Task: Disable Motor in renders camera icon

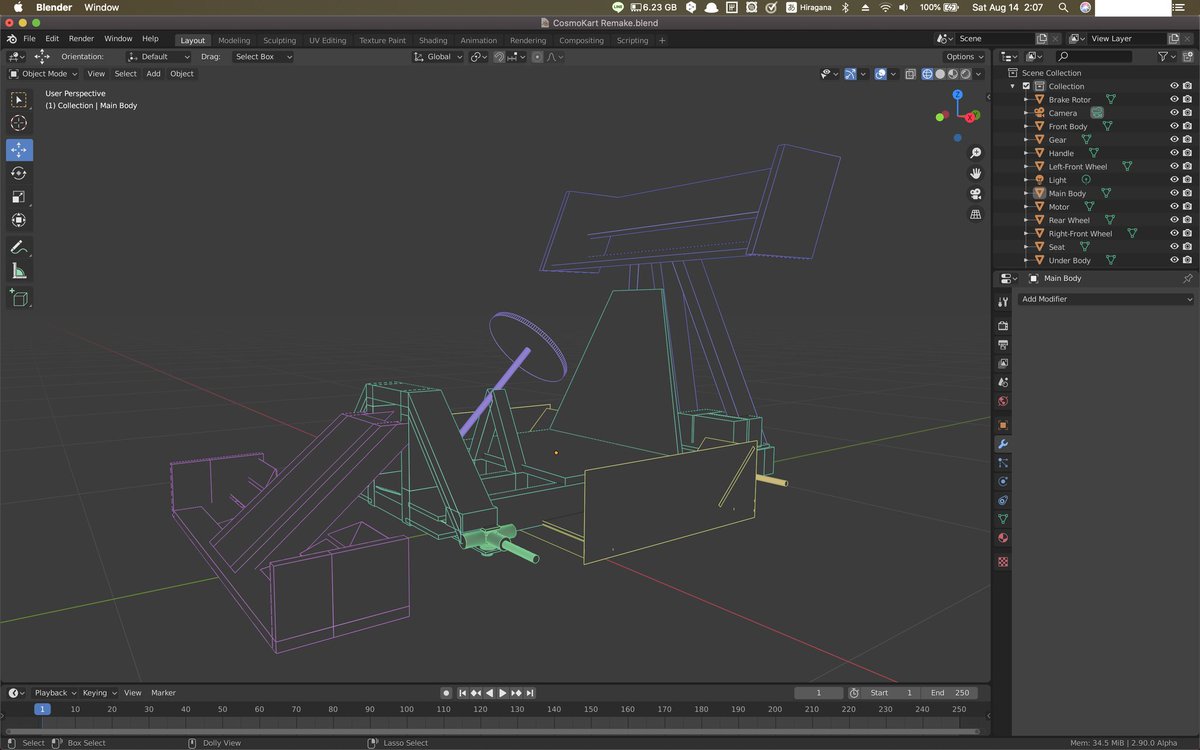Action: (x=1187, y=207)
